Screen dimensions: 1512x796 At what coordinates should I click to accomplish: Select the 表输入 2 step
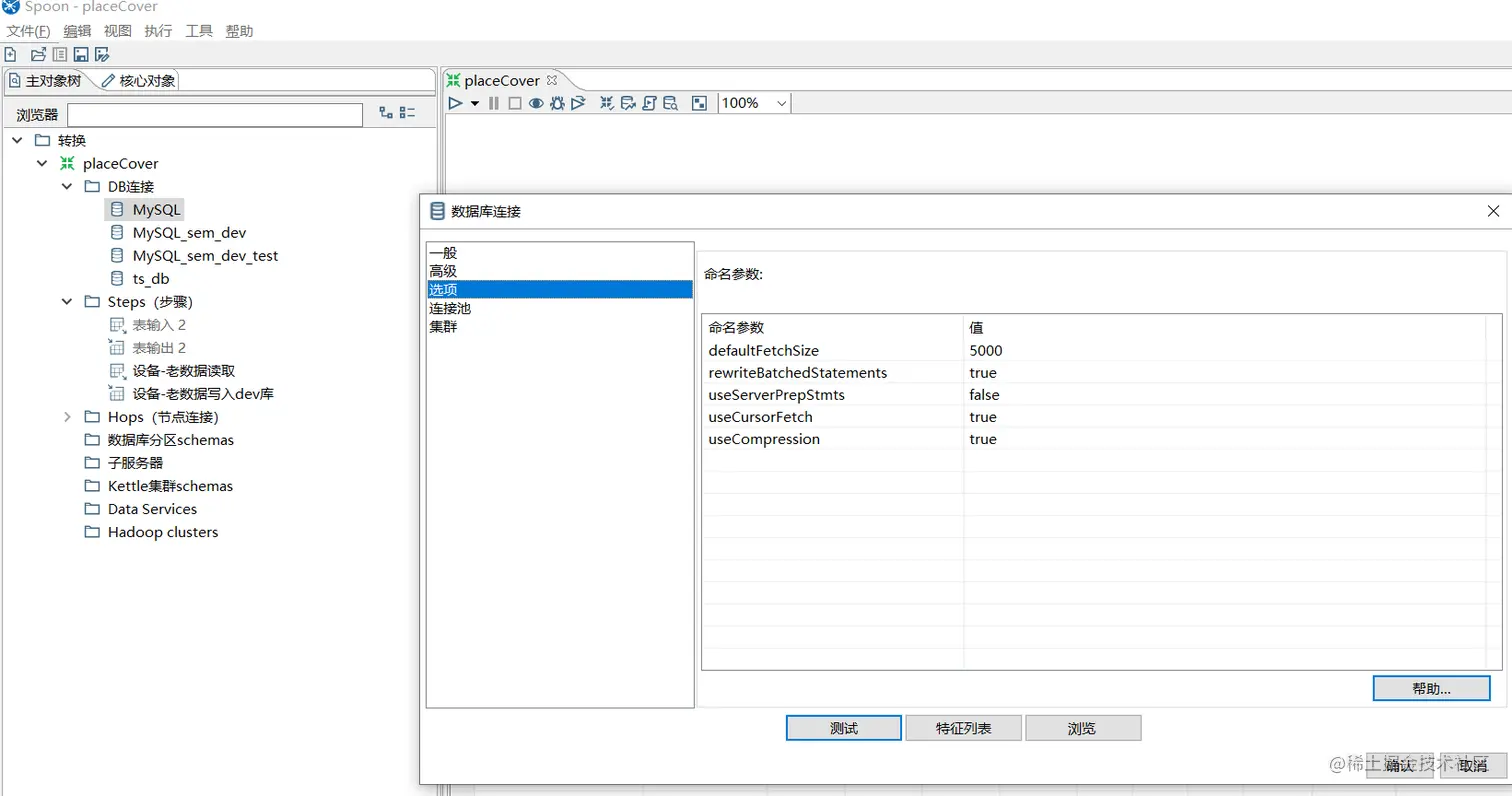click(159, 324)
